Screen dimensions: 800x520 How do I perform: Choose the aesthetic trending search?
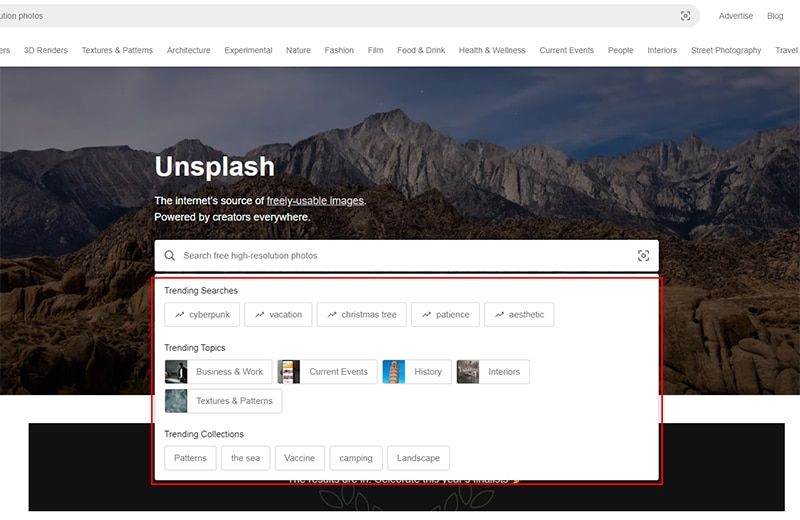click(518, 315)
